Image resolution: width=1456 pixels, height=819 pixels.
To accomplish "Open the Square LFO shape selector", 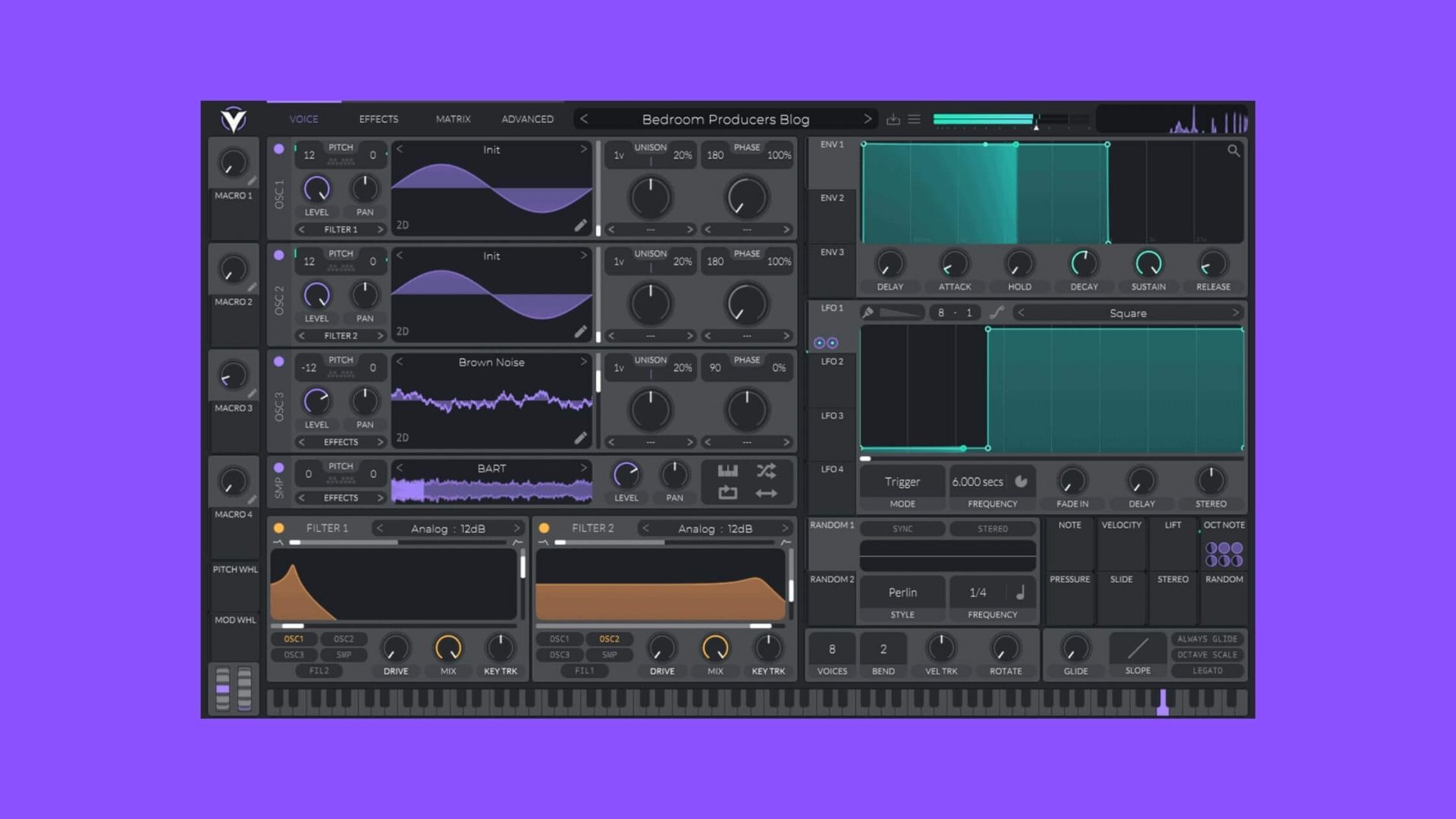I will pos(1128,312).
